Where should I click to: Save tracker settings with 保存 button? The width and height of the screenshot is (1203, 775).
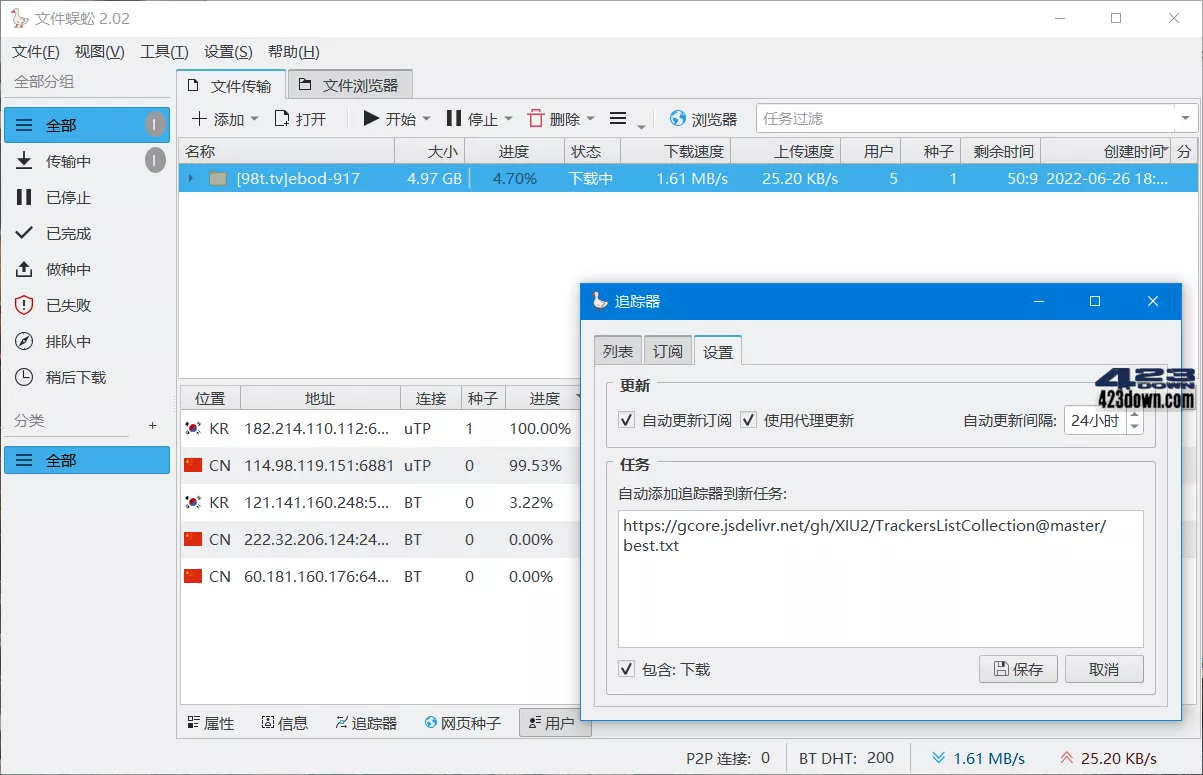[1018, 668]
